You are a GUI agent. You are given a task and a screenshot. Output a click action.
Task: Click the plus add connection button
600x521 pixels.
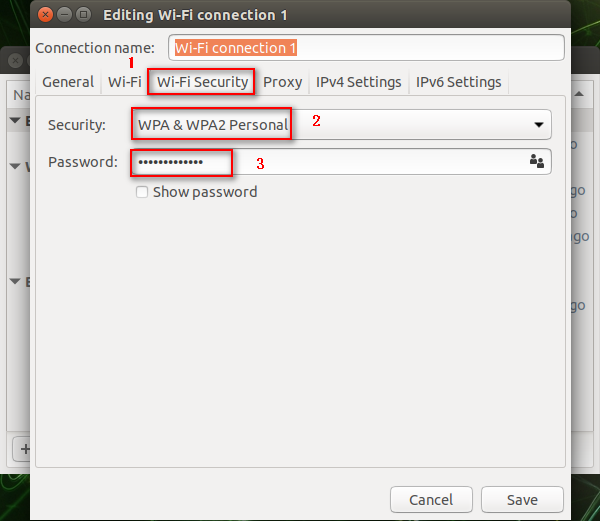pos(24,449)
